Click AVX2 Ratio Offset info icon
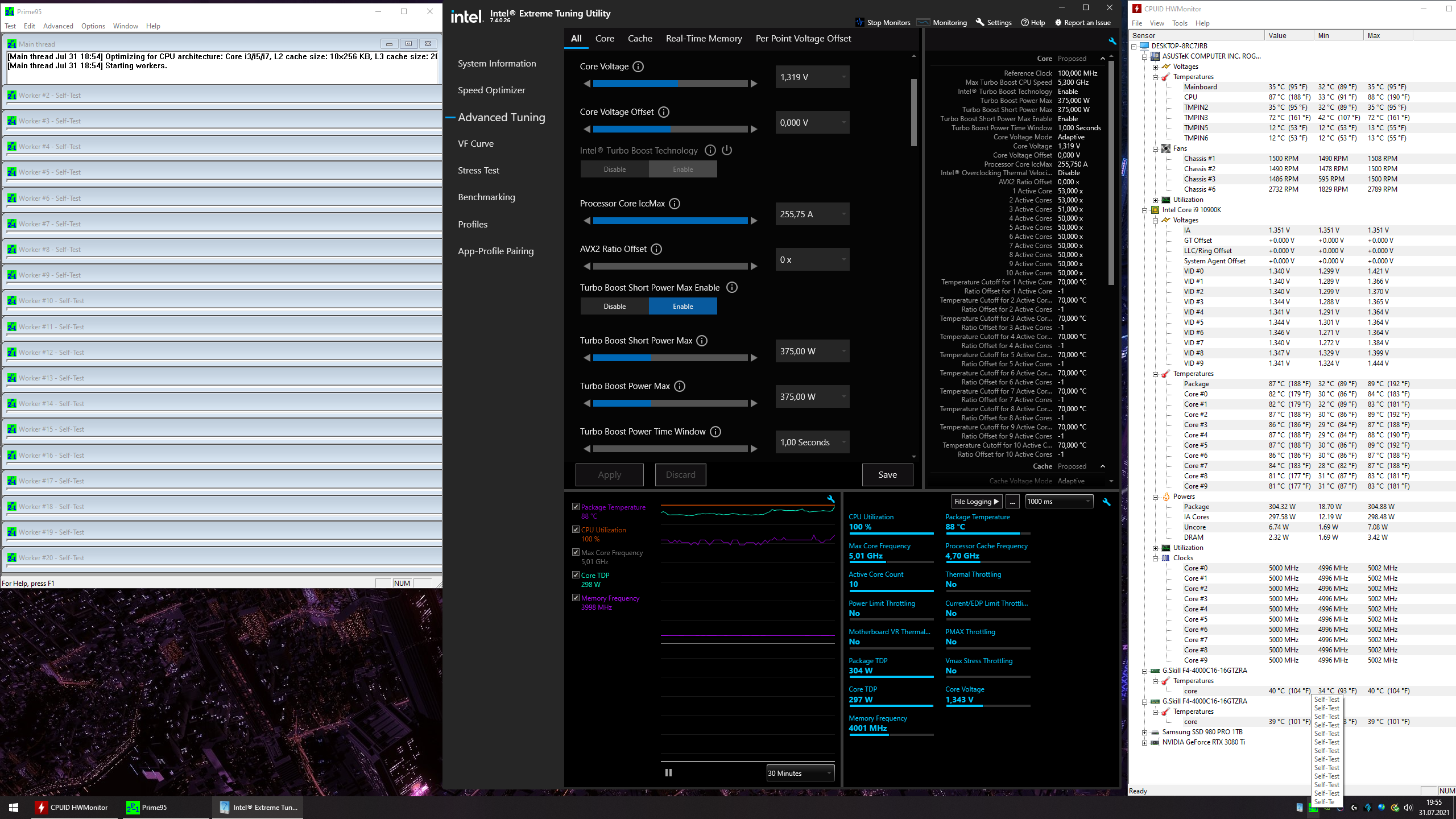 point(656,249)
